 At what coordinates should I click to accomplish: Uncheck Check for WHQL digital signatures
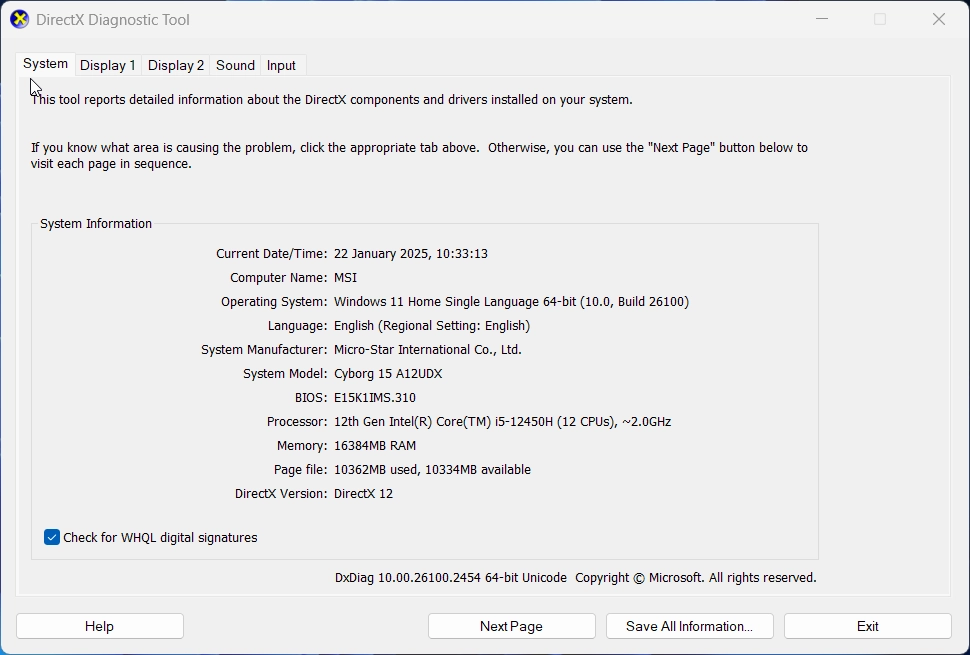click(x=52, y=537)
